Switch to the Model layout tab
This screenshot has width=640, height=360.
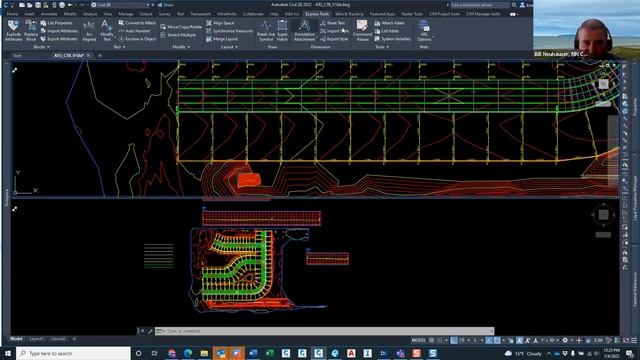16,339
